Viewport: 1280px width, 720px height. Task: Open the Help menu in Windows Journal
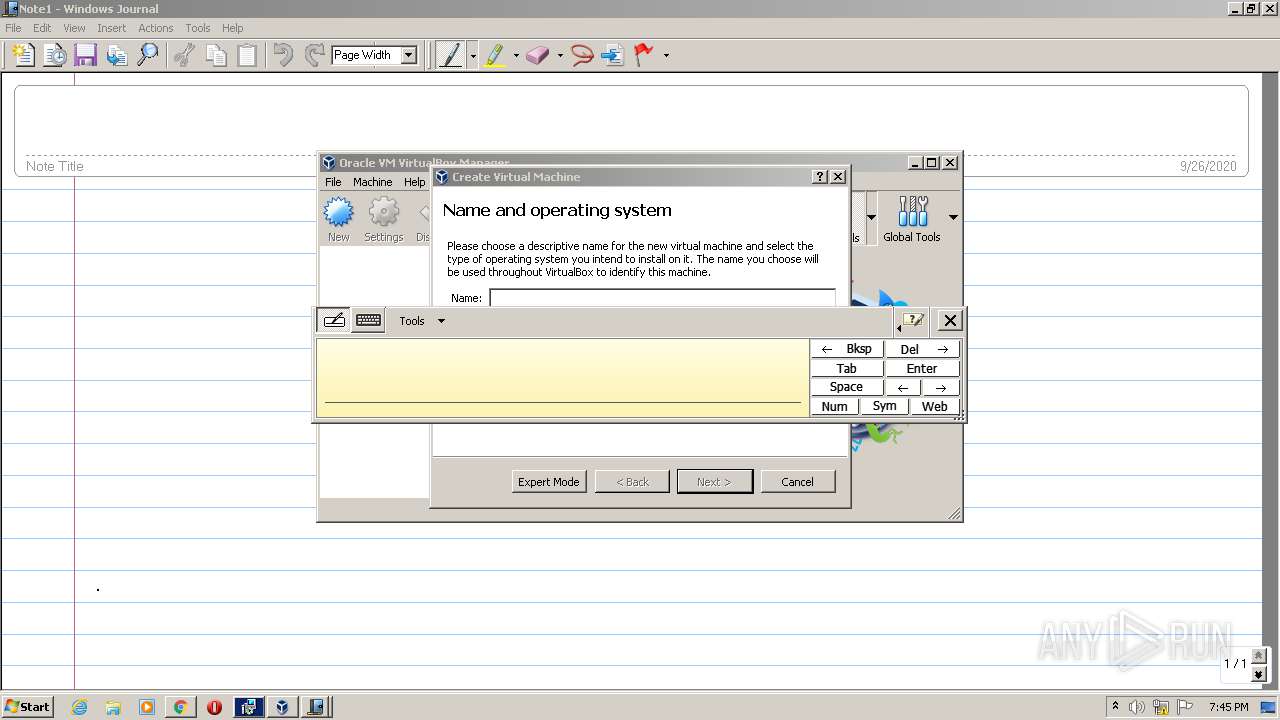(232, 28)
